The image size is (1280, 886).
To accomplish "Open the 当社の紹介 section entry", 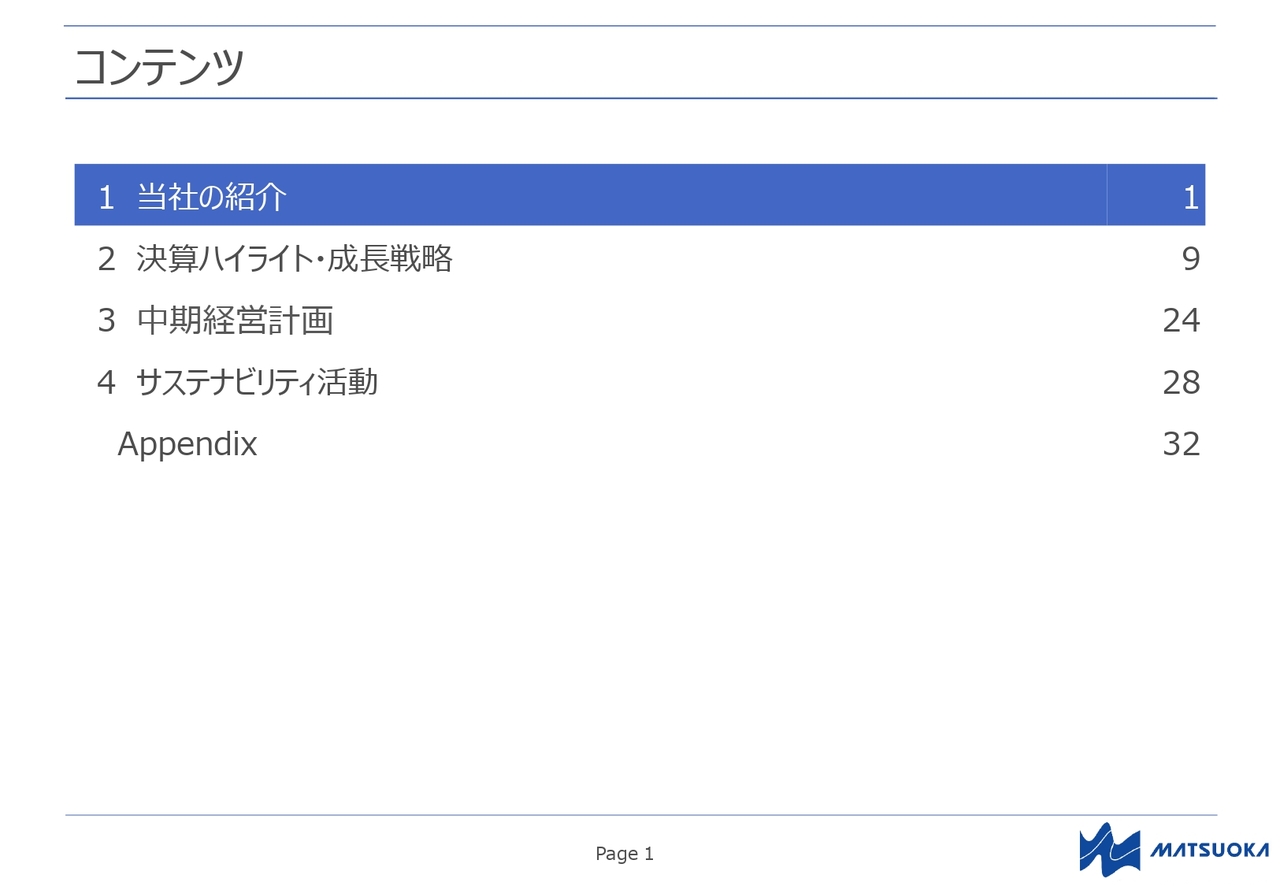I will pos(212,197).
